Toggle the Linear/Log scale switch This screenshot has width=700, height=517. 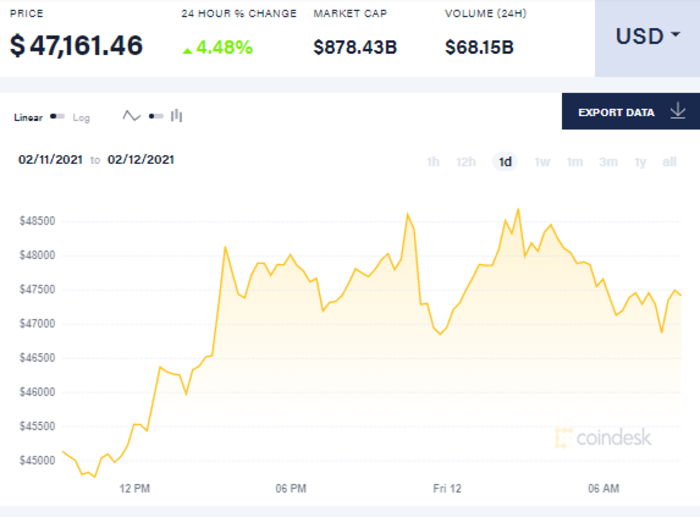click(x=57, y=117)
